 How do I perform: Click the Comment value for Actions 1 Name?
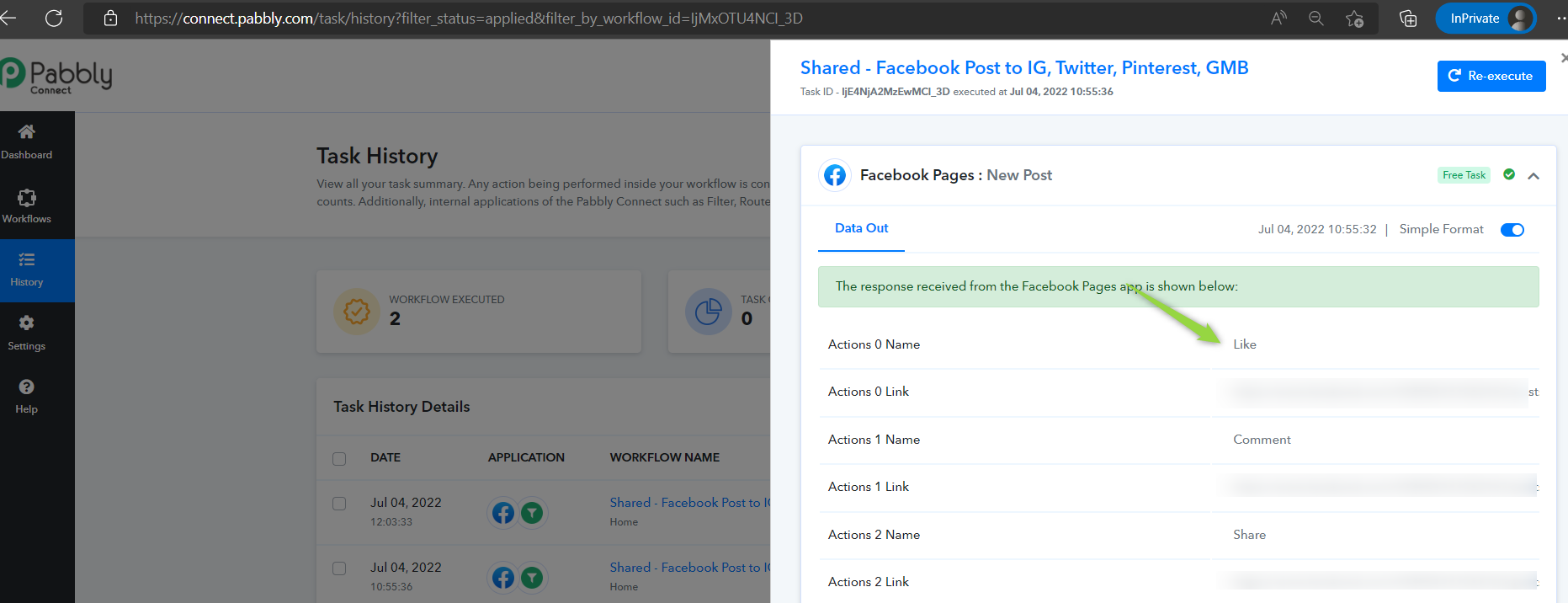point(1262,440)
